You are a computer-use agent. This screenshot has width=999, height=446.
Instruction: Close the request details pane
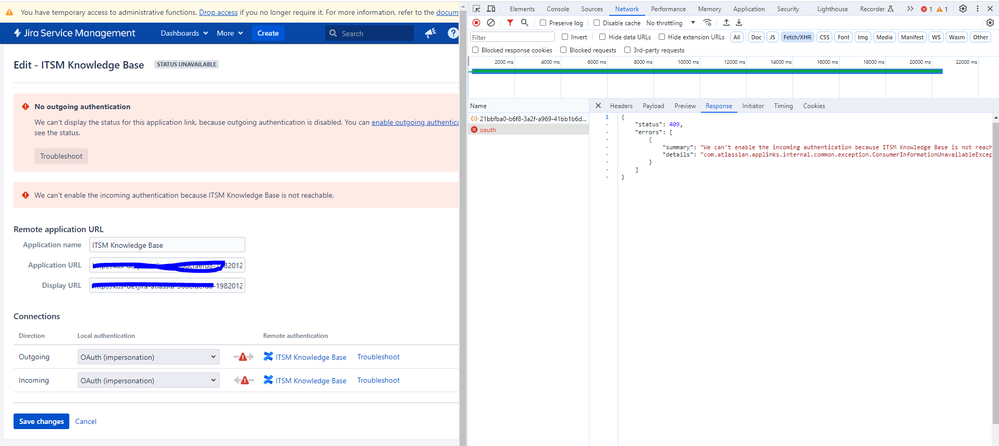(598, 106)
